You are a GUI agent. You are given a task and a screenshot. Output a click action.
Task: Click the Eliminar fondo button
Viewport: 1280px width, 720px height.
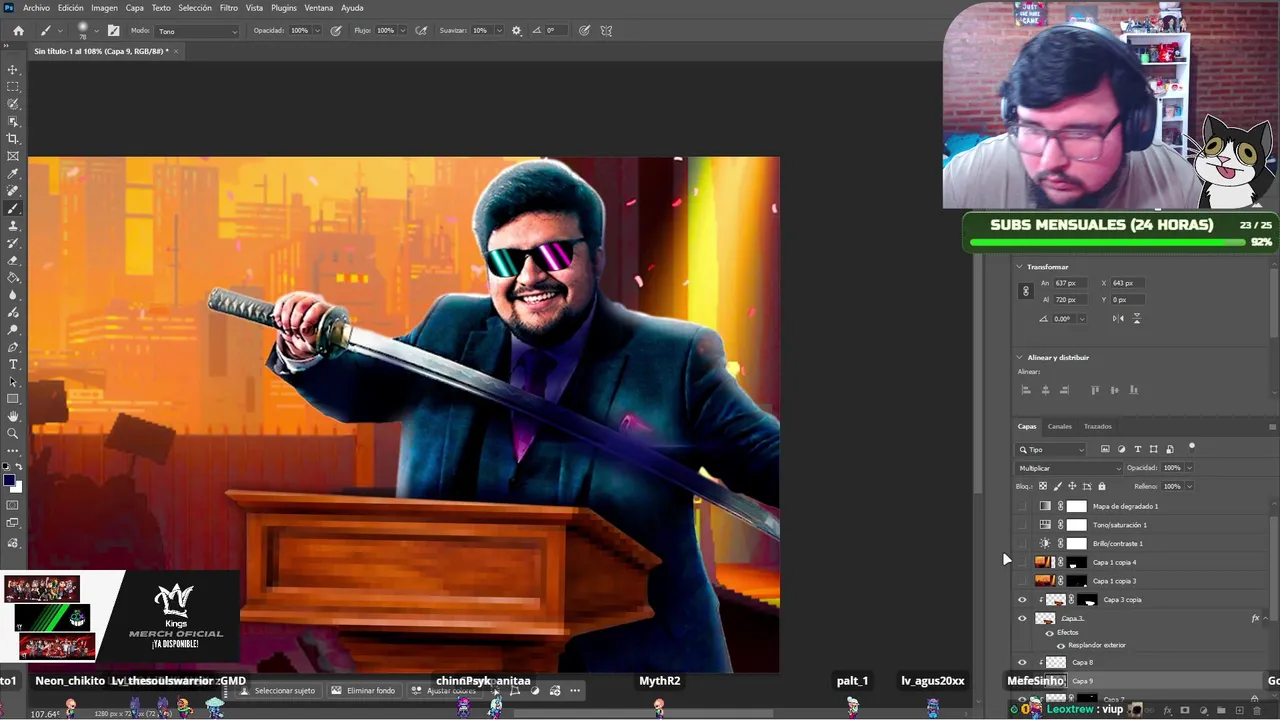tap(364, 690)
